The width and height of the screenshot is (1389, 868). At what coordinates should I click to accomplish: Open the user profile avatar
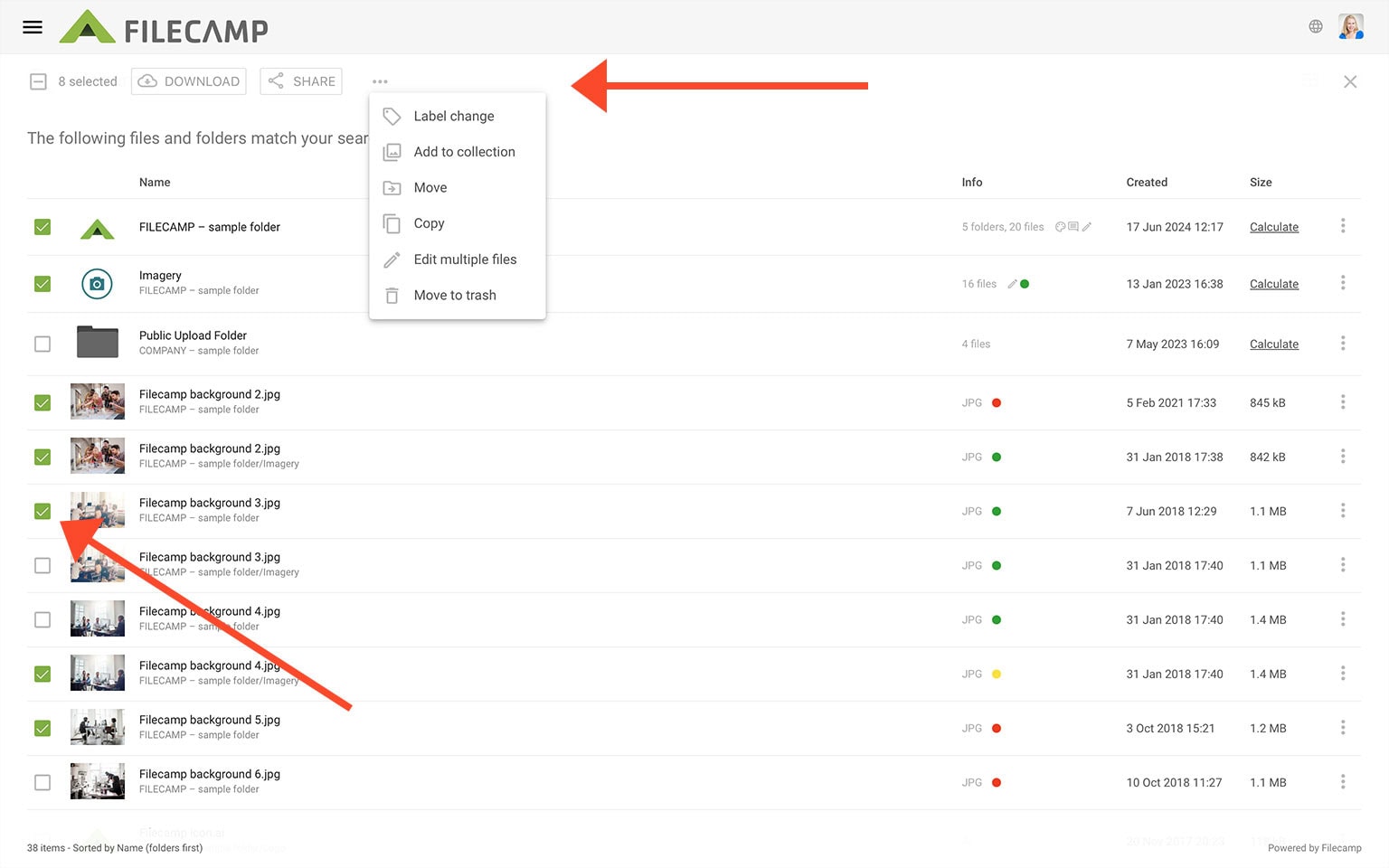point(1351,26)
